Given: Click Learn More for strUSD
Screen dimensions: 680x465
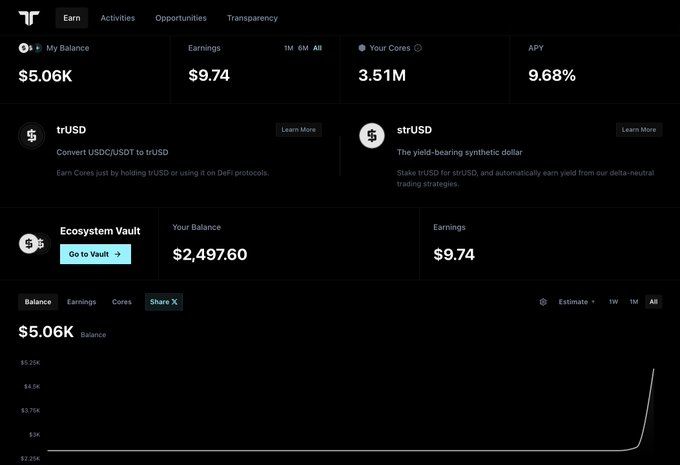Looking at the screenshot, I should click(639, 130).
